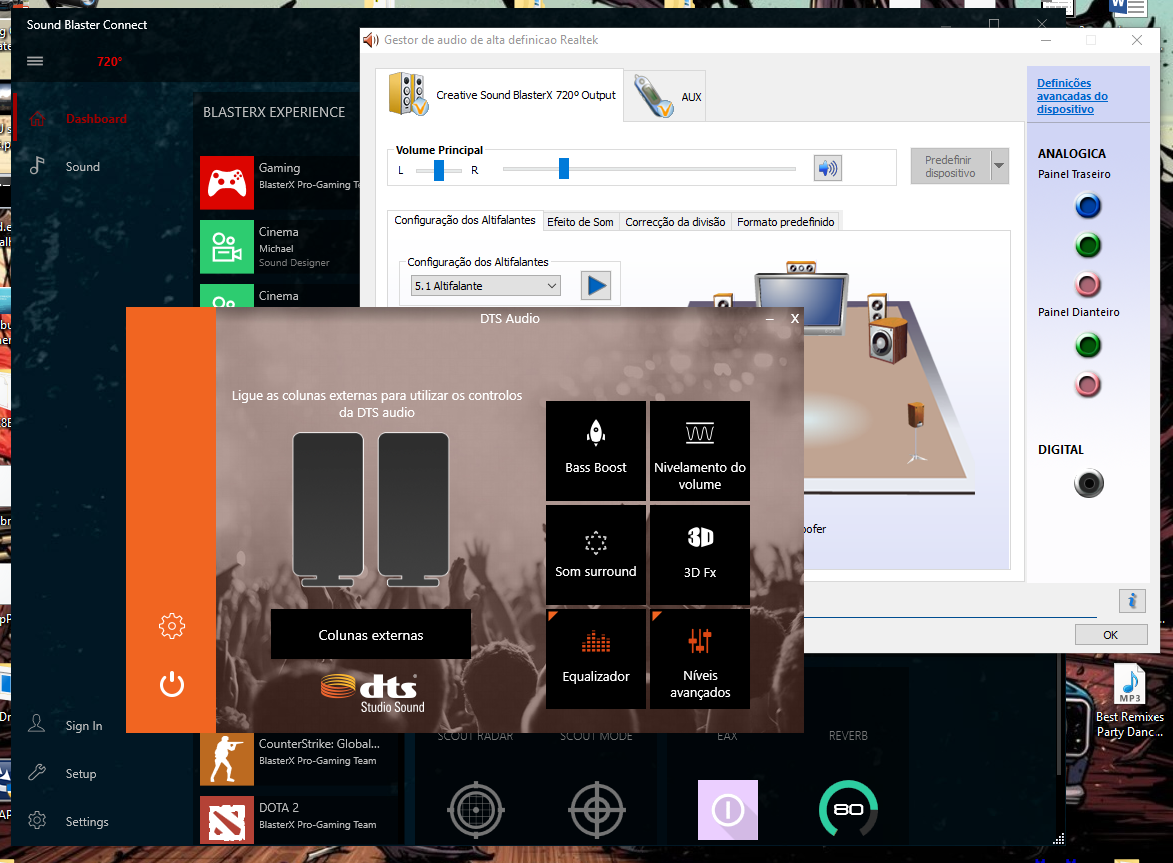The image size is (1173, 863).
Task: Click the center speaker above the monitor
Action: point(800,267)
